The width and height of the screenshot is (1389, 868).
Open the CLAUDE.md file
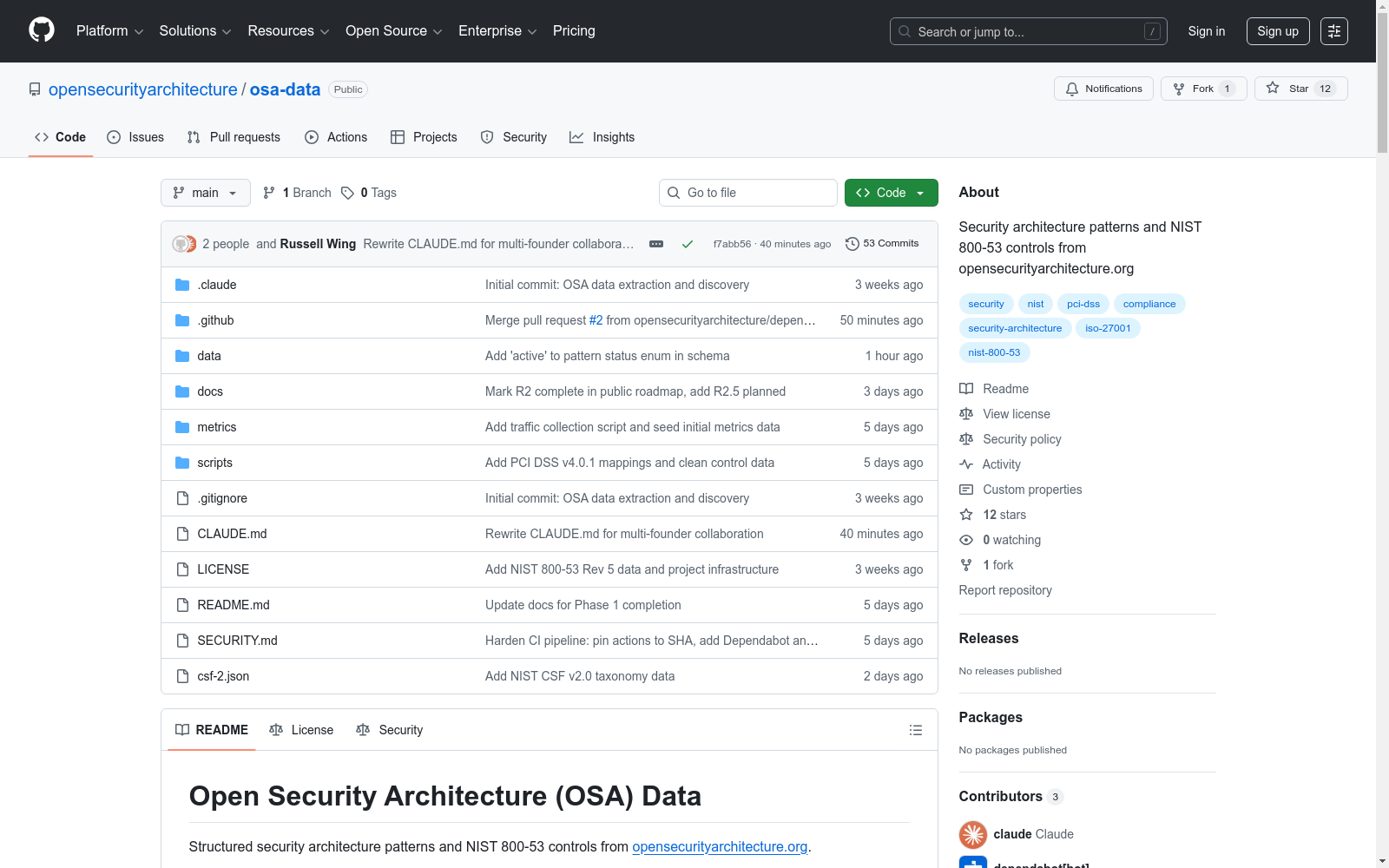click(x=232, y=534)
